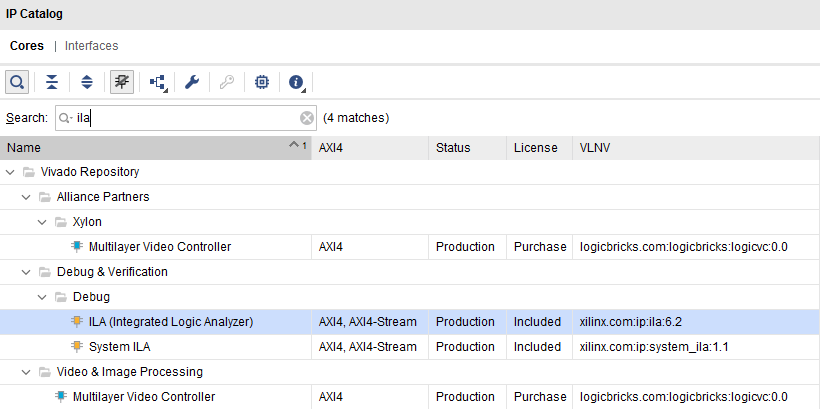
Task: Click the search options magnifier in search box
Action: pyautogui.click(x=66, y=118)
